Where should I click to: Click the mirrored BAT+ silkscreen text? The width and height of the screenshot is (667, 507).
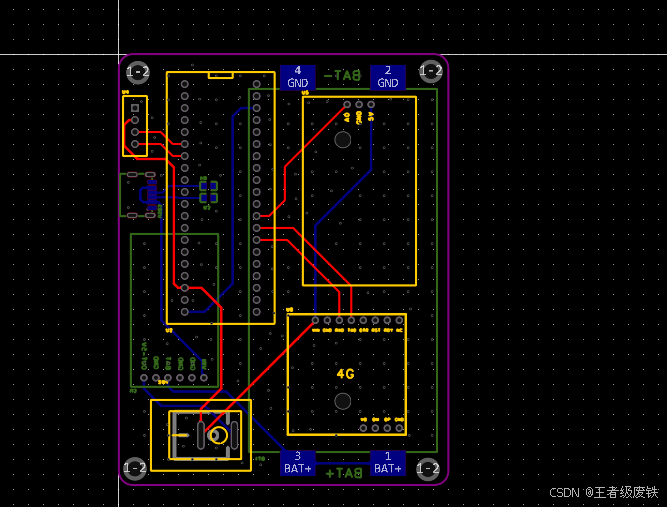click(344, 473)
